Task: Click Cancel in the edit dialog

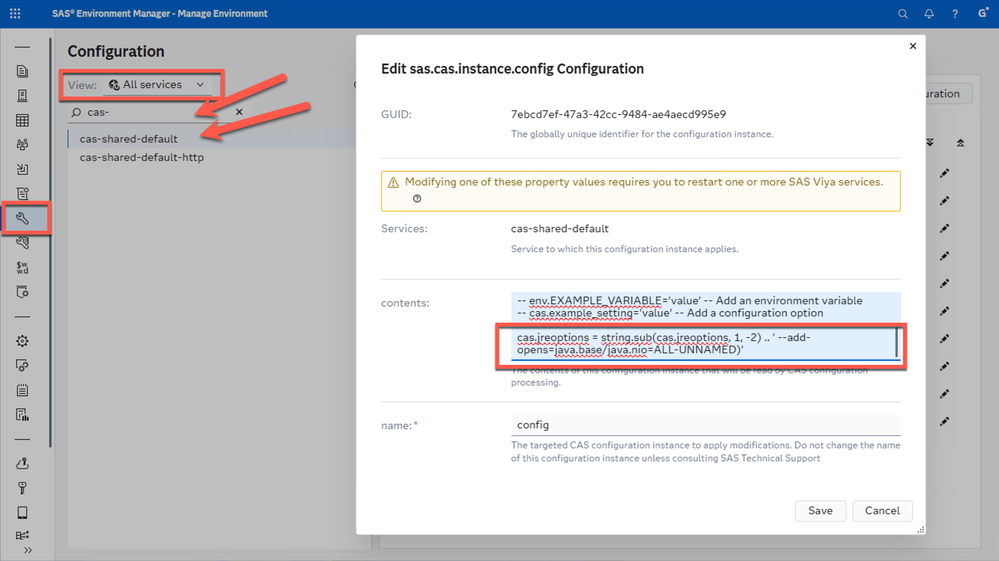Action: click(x=882, y=511)
